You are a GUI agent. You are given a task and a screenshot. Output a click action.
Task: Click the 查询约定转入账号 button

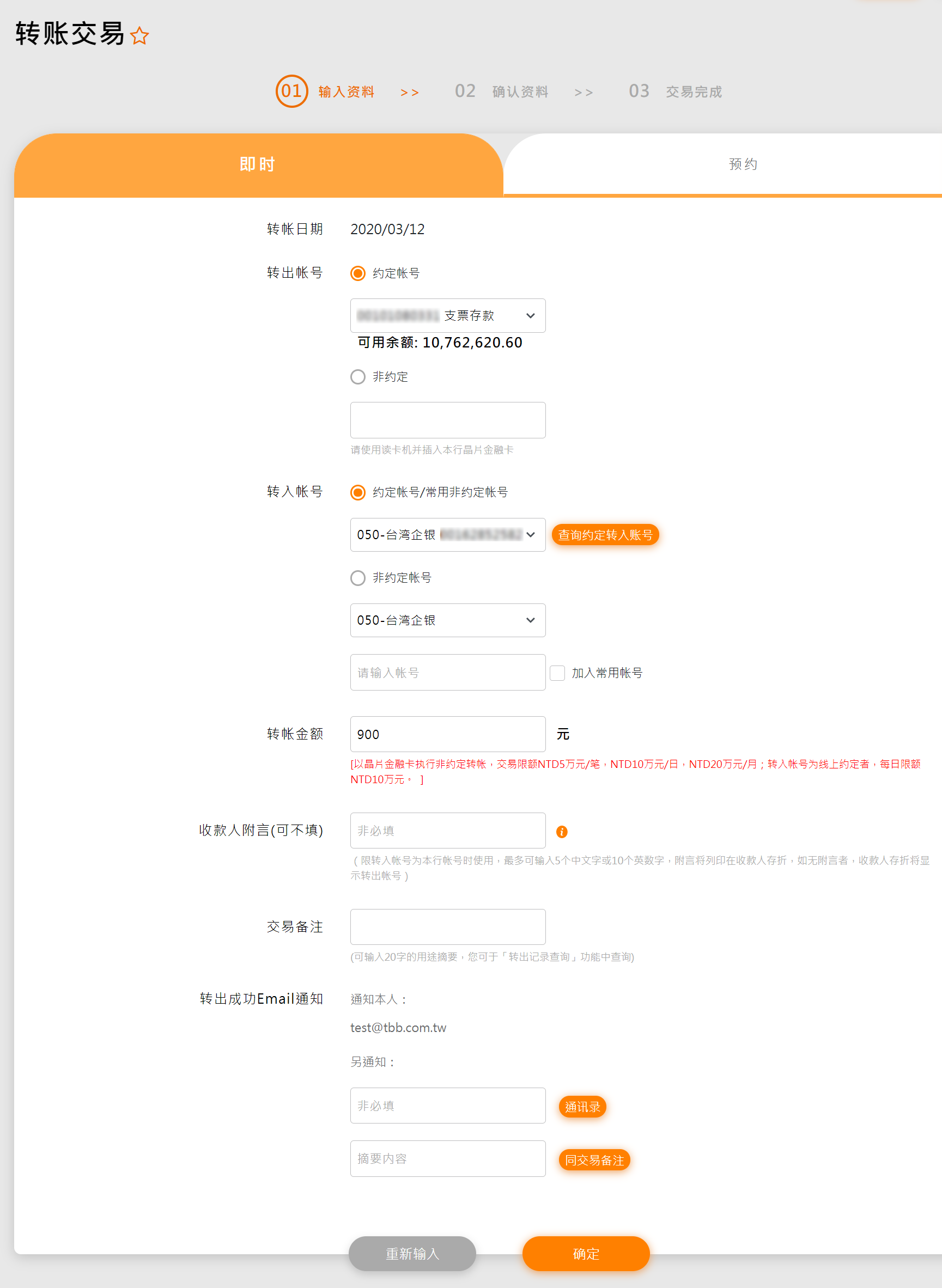click(x=605, y=535)
